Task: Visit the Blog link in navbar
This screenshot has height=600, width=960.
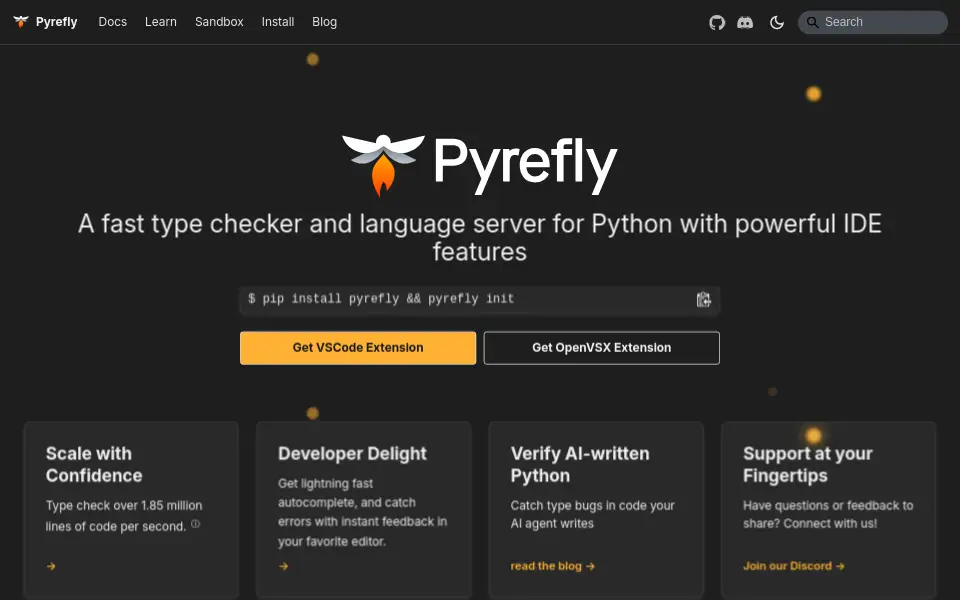Action: coord(324,22)
